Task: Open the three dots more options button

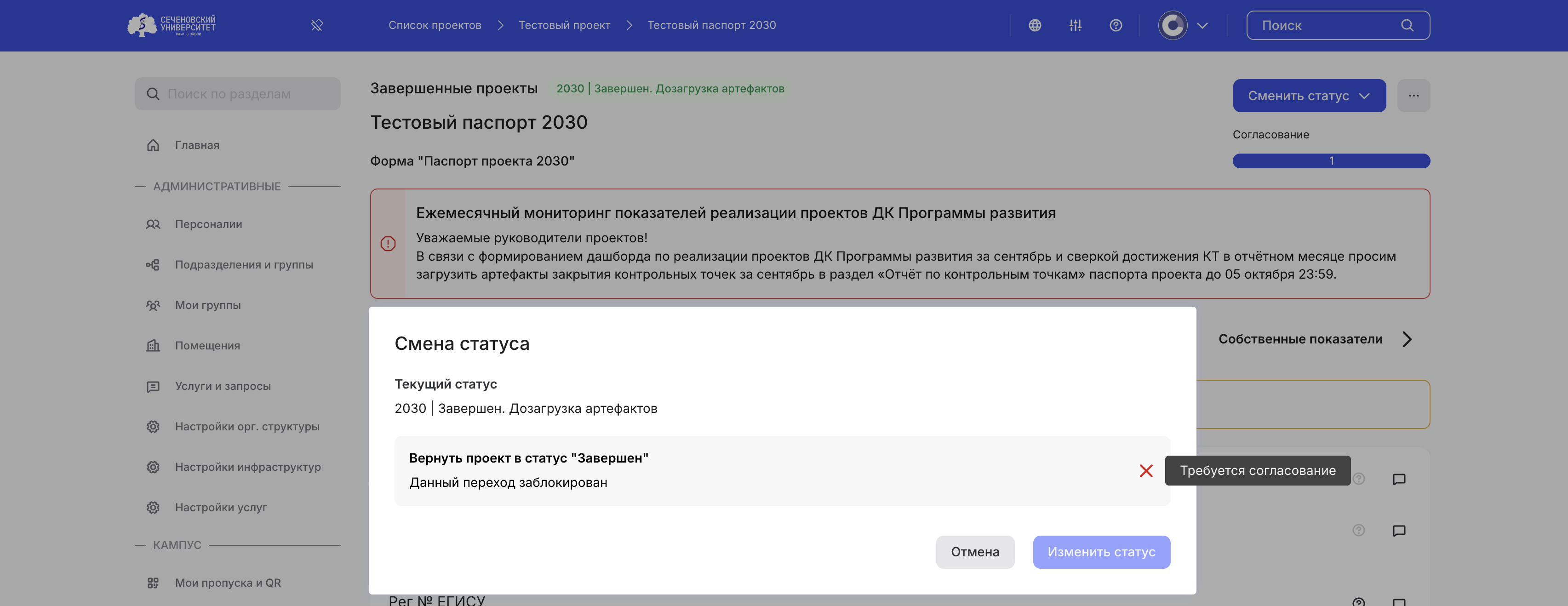Action: click(1413, 96)
